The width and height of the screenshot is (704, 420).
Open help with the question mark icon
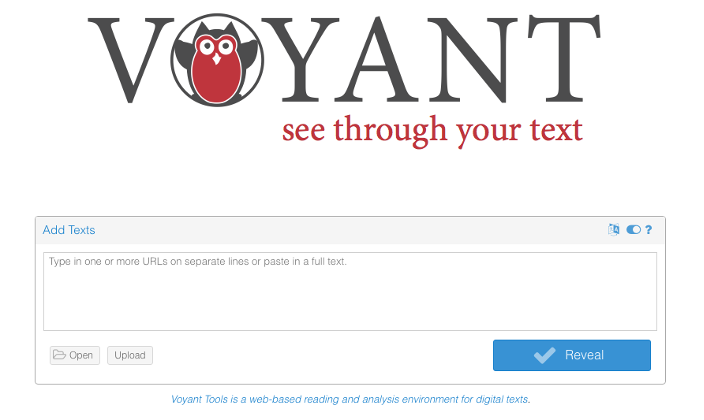click(x=648, y=230)
